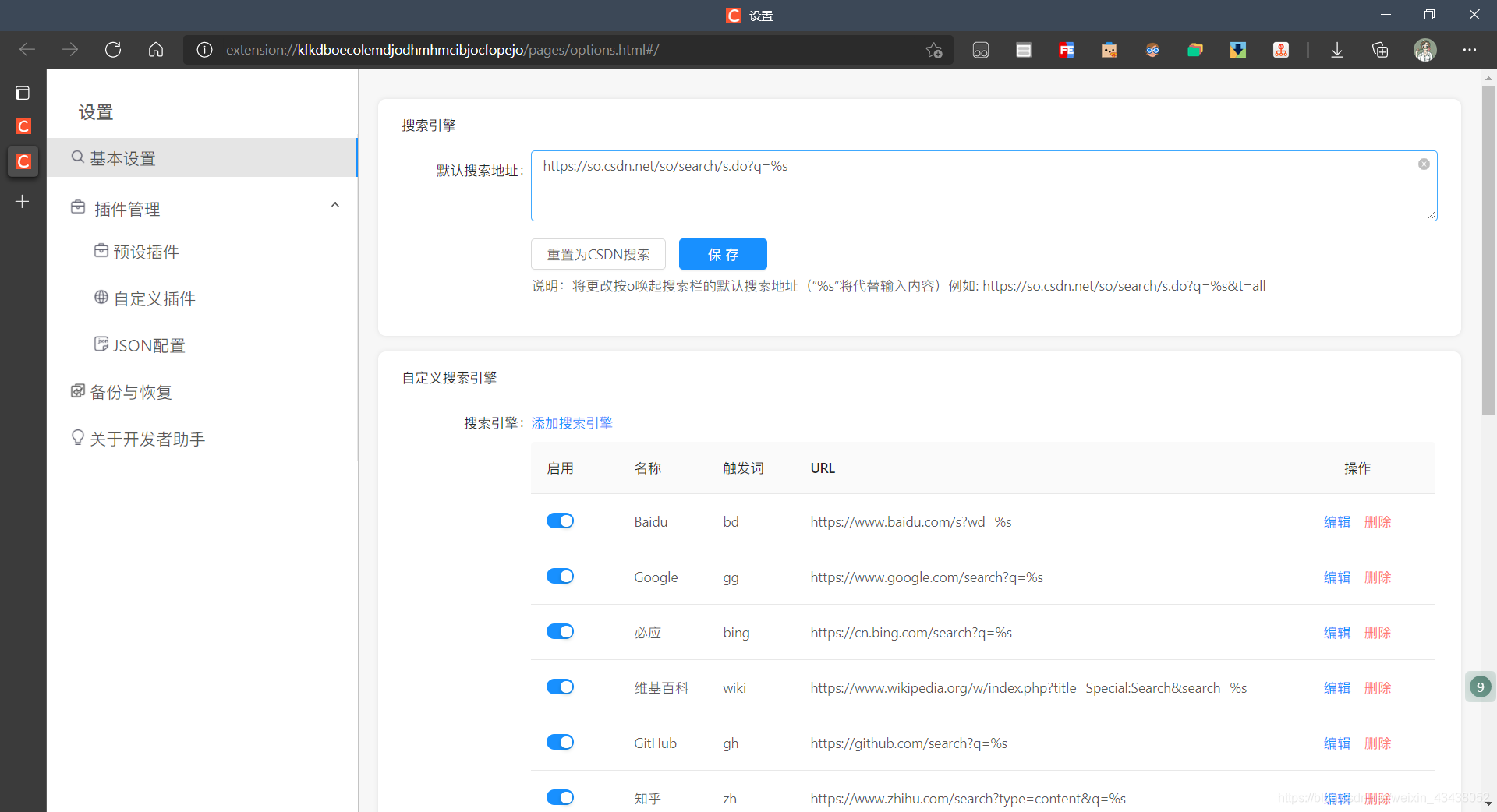This screenshot has height=812, width=1497.
Task: Reload the current page
Action: click(113, 50)
